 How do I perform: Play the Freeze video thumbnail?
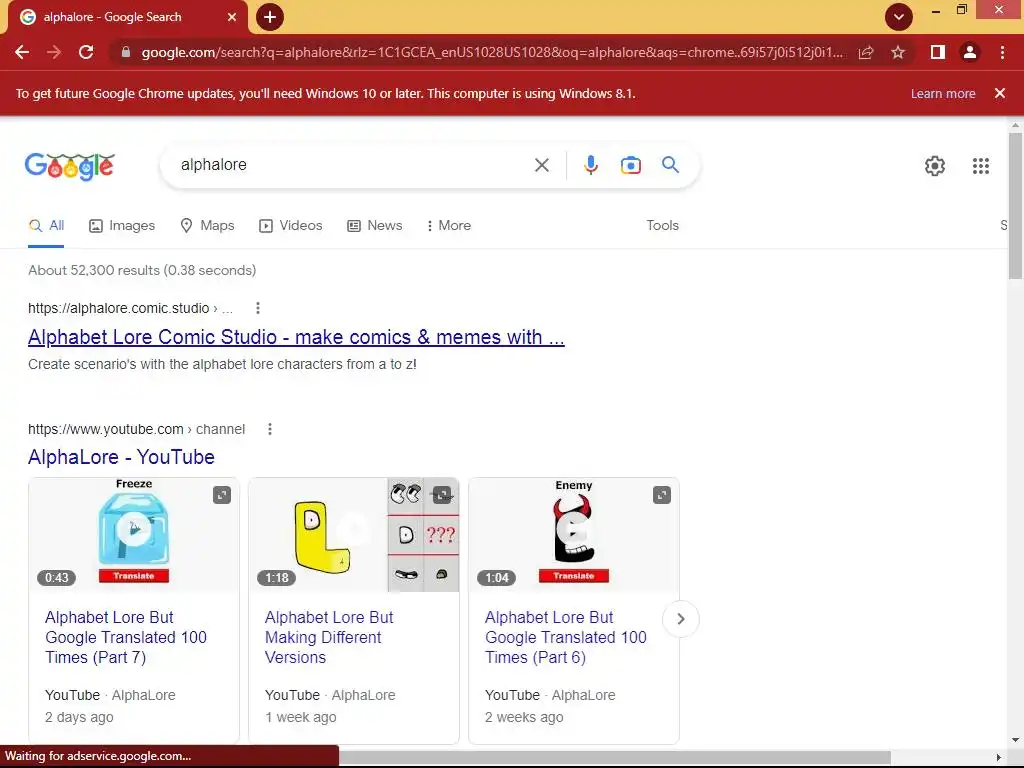pyautogui.click(x=134, y=528)
